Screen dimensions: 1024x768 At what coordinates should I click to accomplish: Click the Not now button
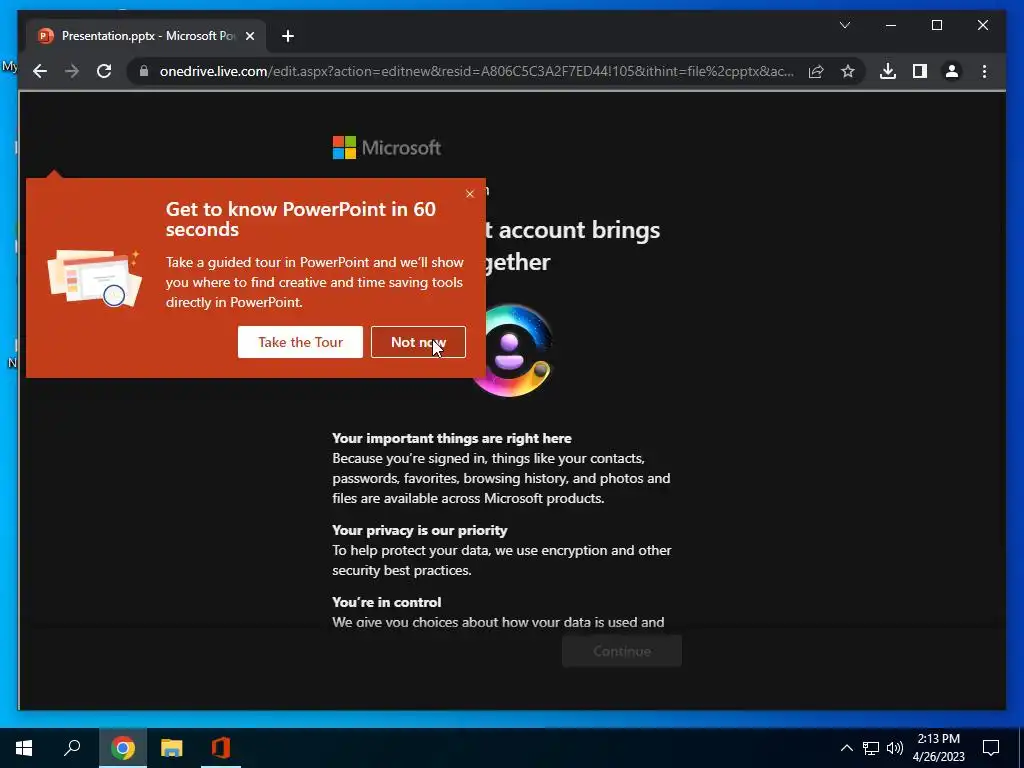pos(418,342)
